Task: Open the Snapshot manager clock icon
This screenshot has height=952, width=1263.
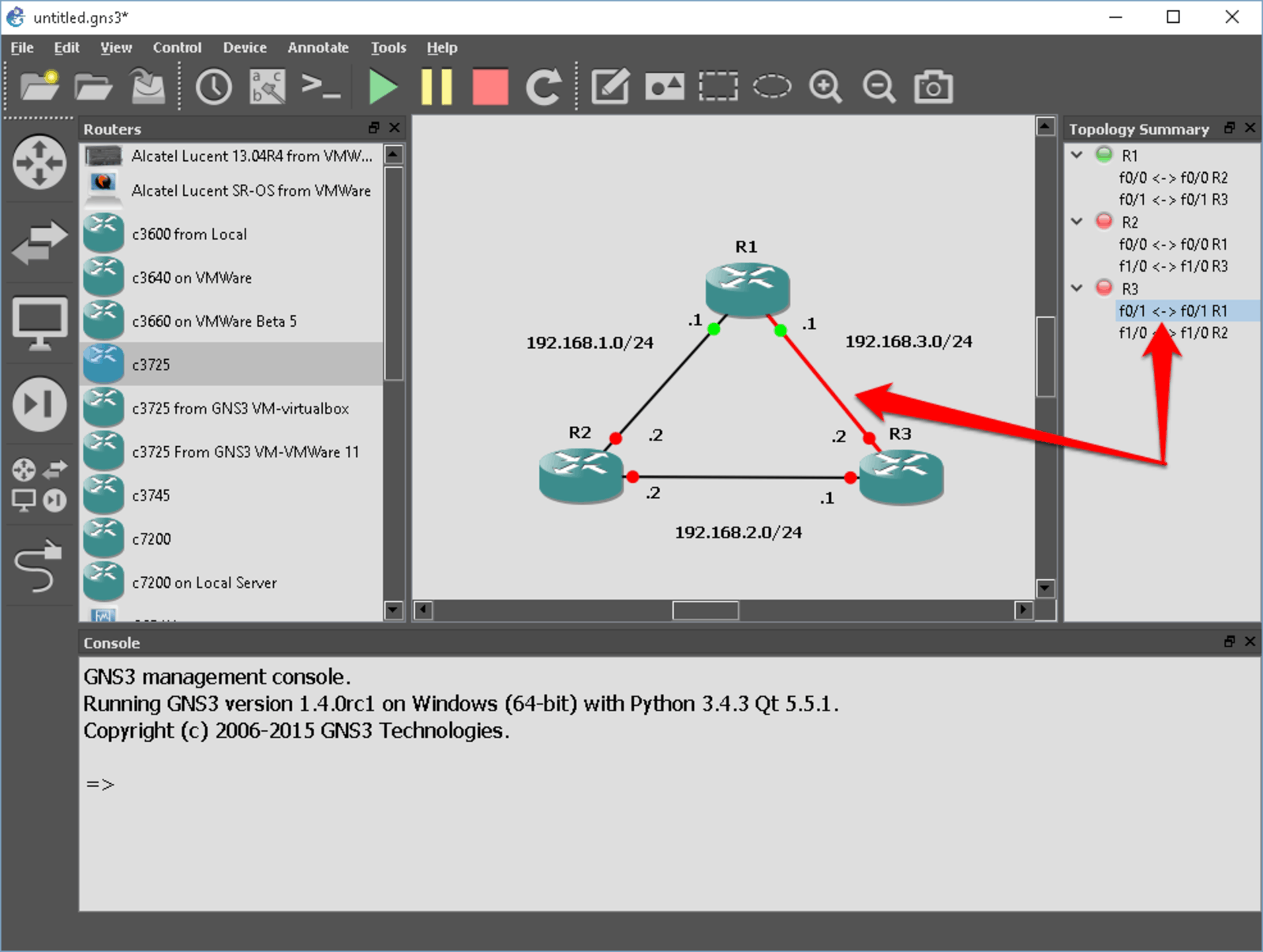Action: tap(213, 87)
